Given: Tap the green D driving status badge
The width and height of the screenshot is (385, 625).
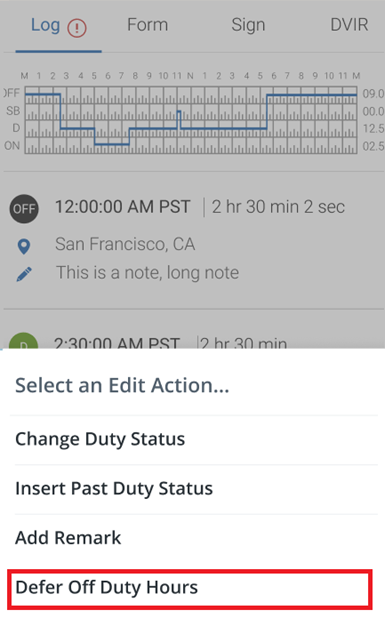Looking at the screenshot, I should pyautogui.click(x=24, y=341).
